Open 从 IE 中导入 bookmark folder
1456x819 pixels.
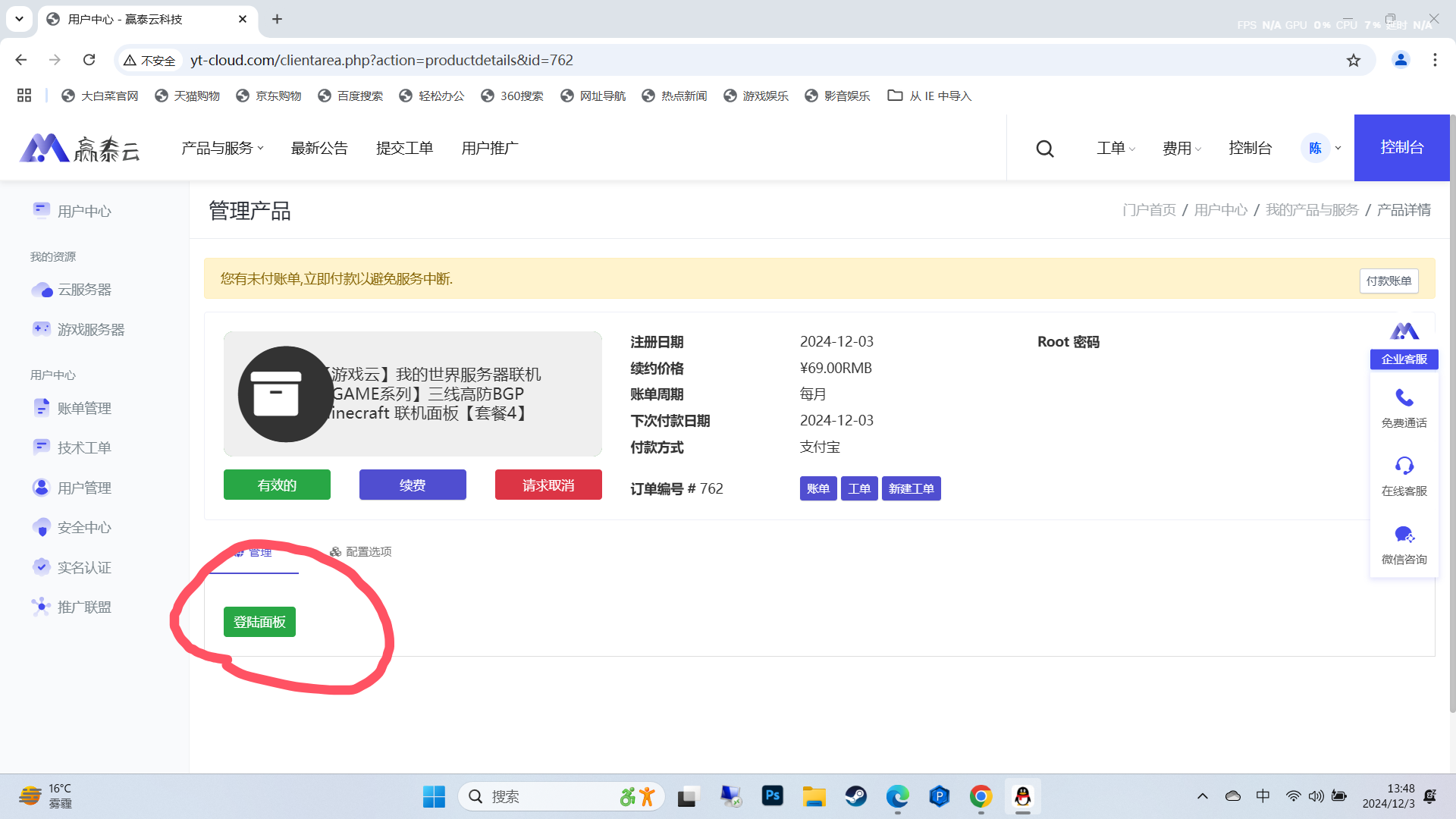929,96
